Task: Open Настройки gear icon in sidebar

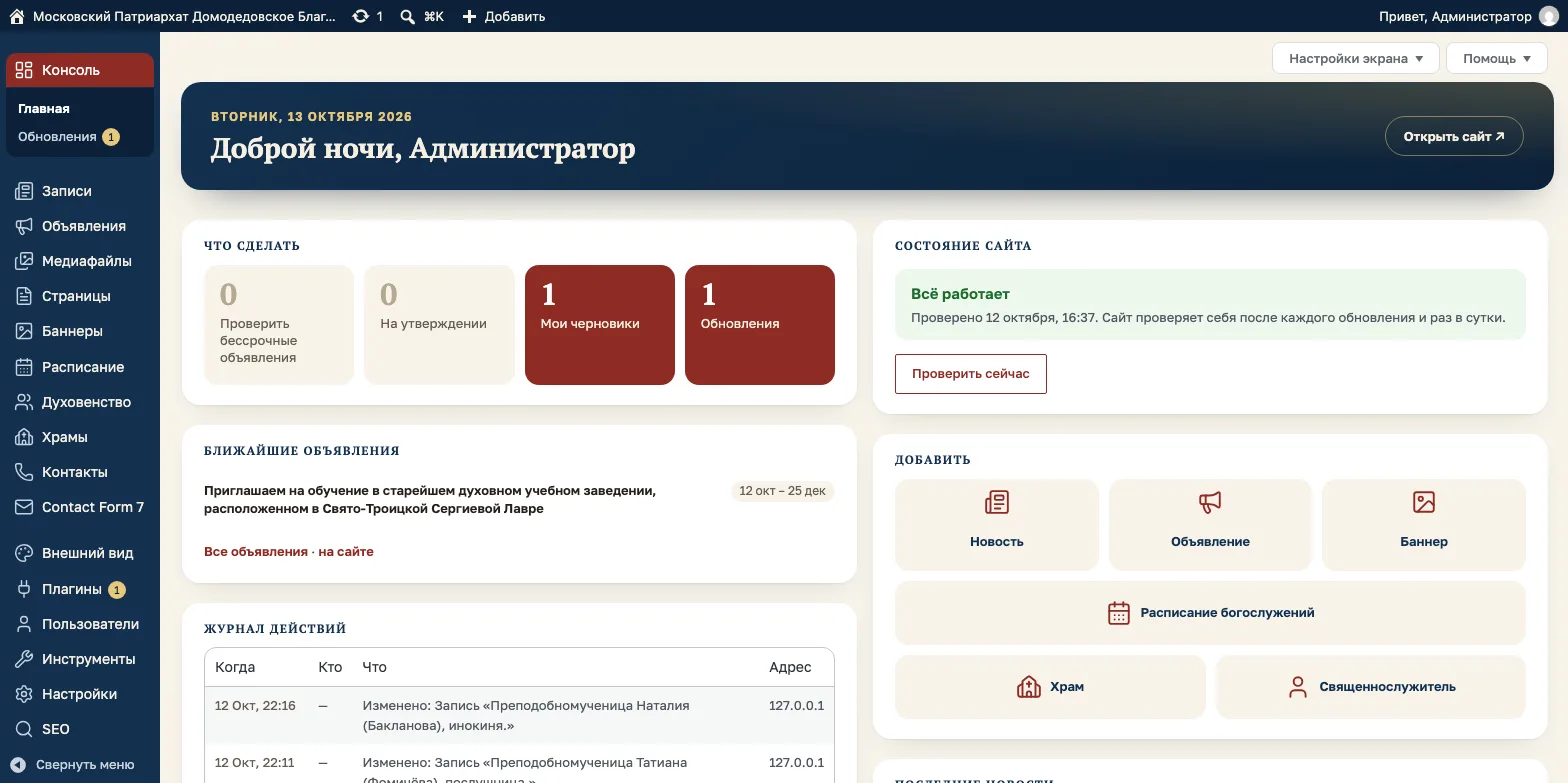Action: point(24,694)
